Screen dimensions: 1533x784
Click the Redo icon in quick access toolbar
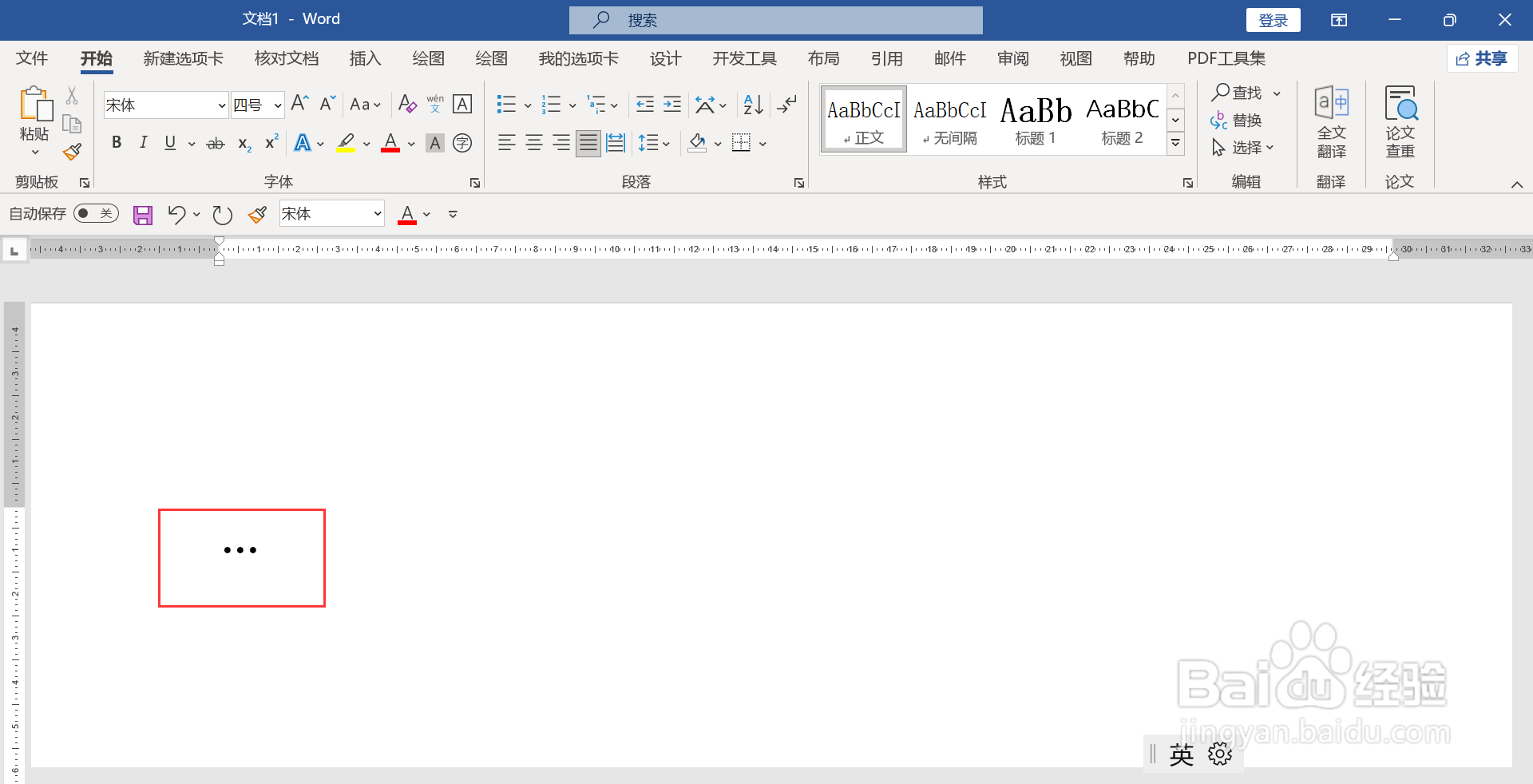click(222, 215)
